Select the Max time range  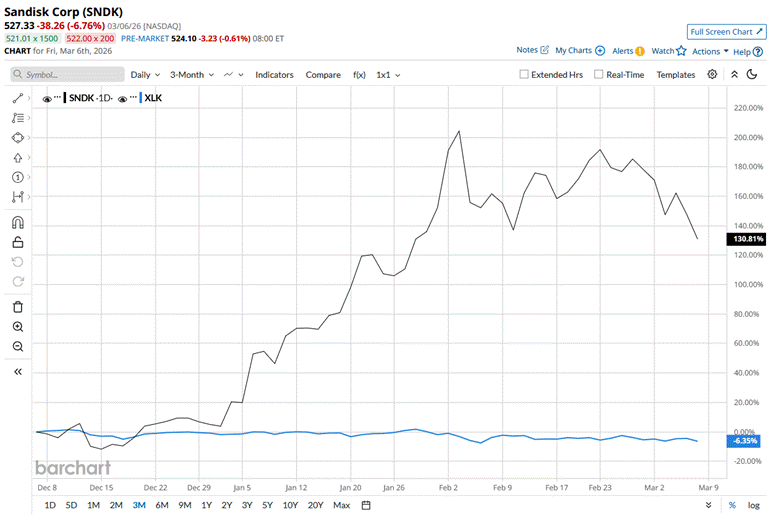[341, 505]
